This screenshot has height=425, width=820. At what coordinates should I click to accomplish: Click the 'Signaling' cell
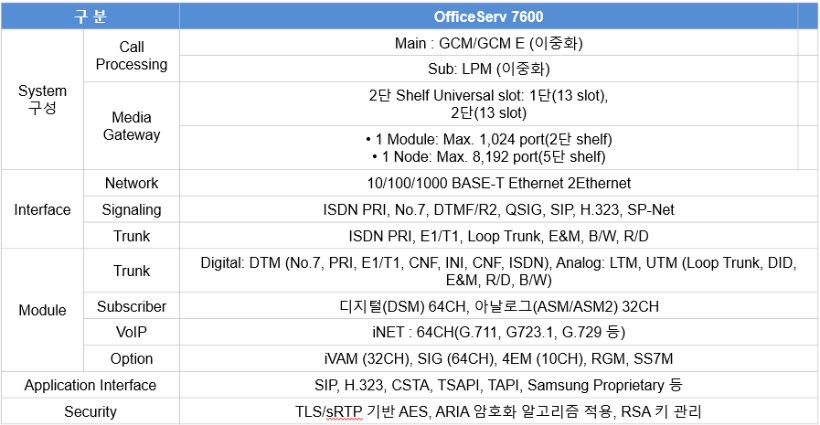point(131,209)
